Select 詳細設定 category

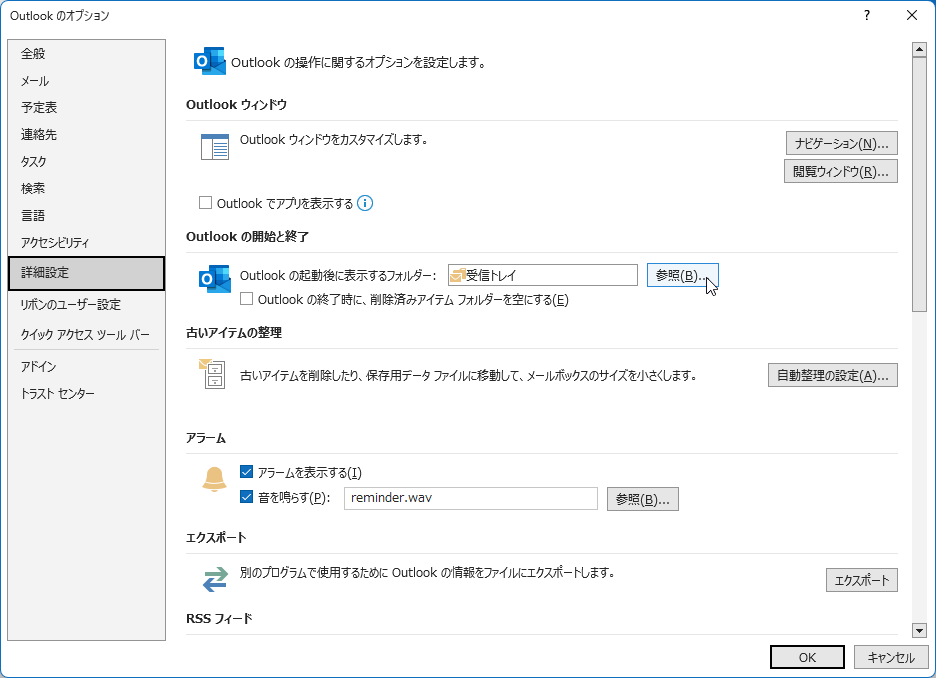click(x=87, y=273)
